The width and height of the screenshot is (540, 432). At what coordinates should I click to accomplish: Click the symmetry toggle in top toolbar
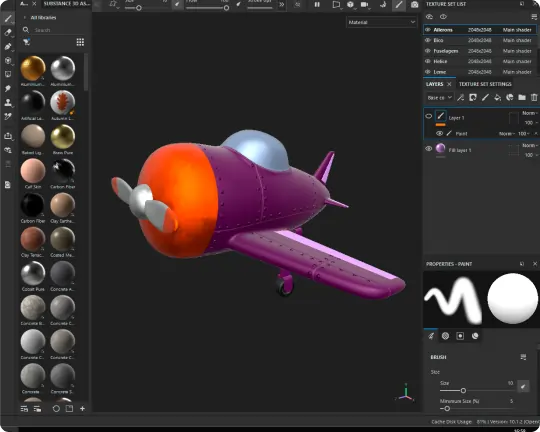(298, 4)
